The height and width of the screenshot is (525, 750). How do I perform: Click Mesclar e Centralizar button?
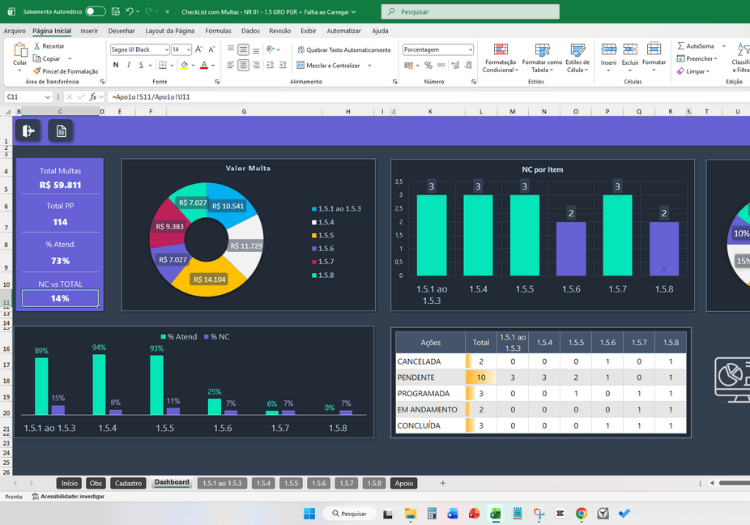pyautogui.click(x=333, y=65)
